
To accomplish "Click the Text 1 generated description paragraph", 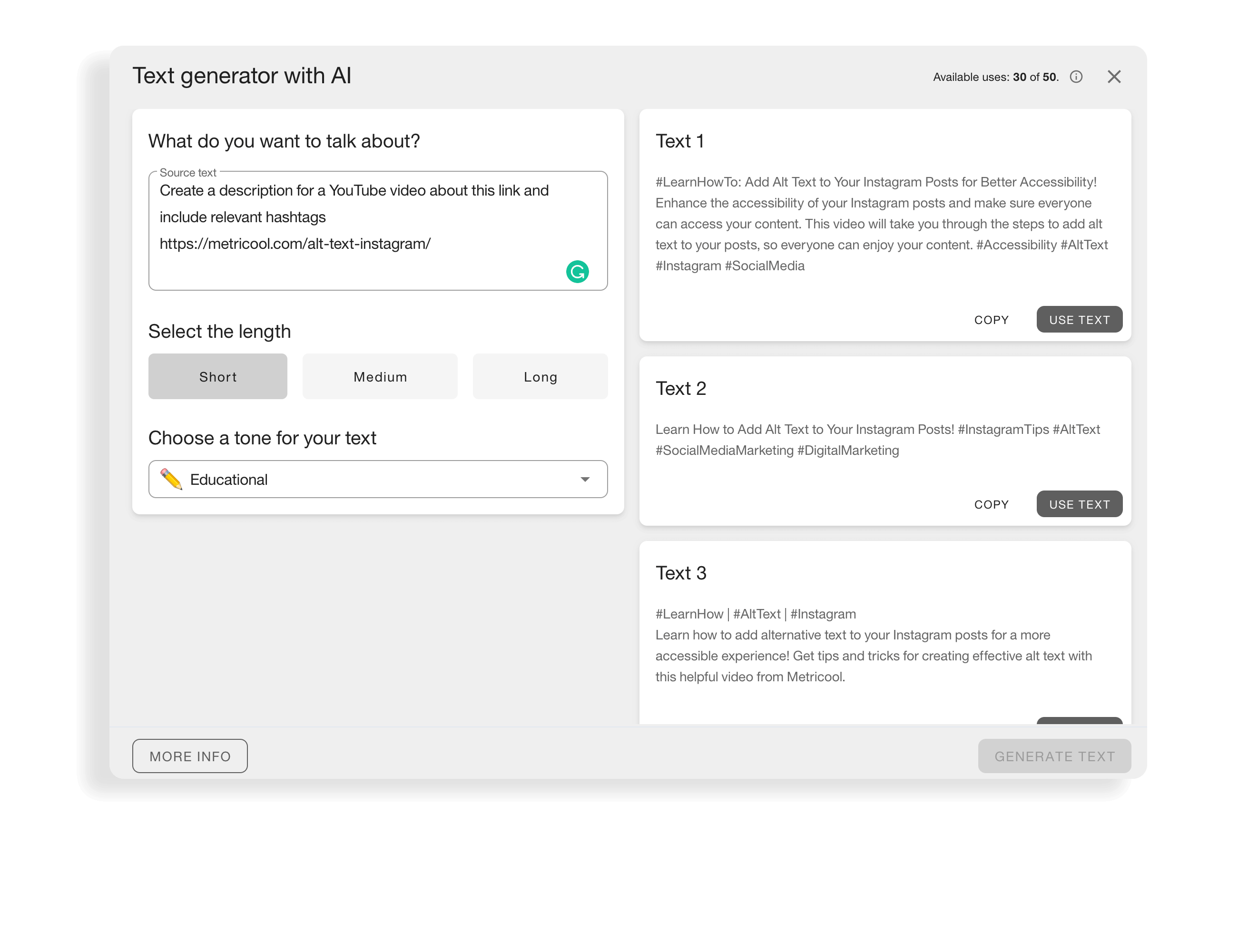I will click(x=882, y=224).
